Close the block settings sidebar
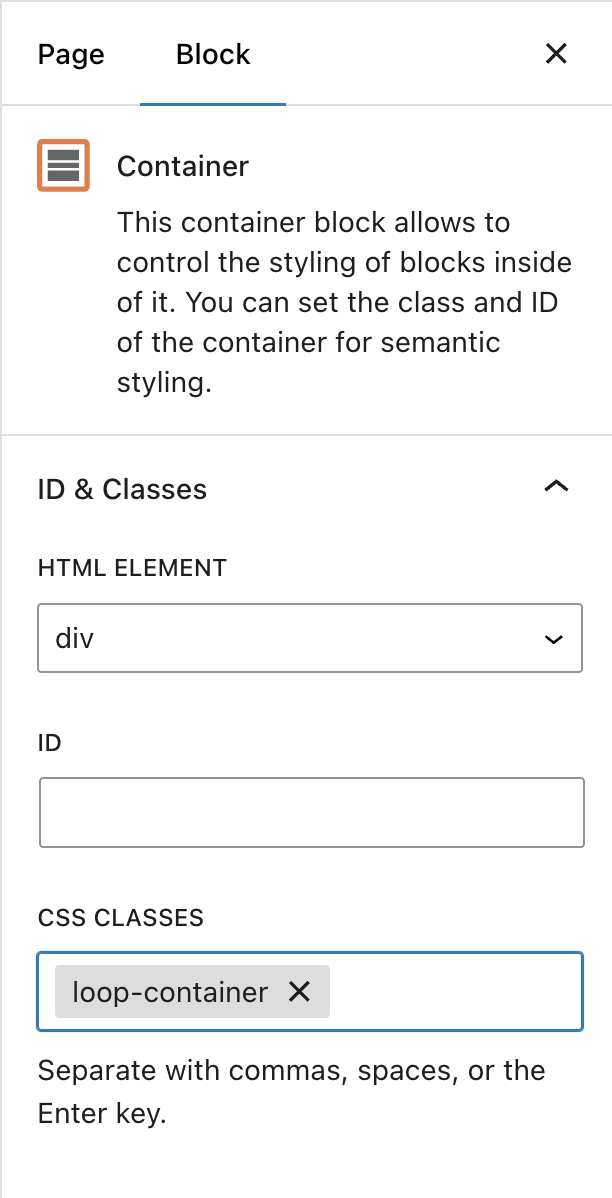Screen dimensions: 612x1198 click(x=555, y=53)
